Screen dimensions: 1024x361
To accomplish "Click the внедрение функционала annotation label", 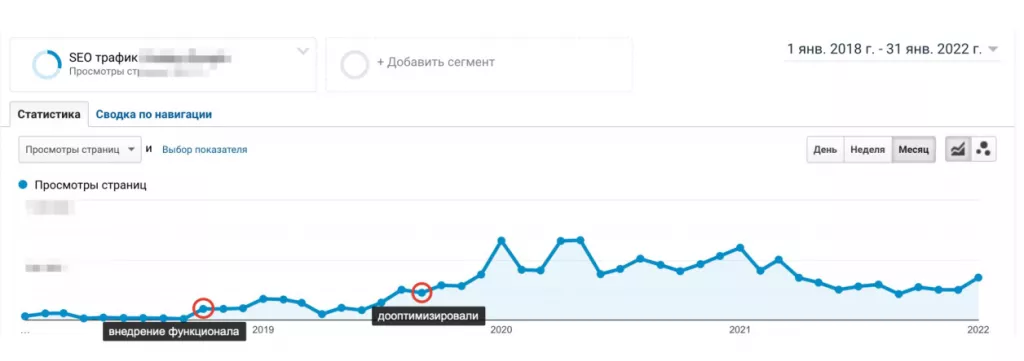I will click(x=175, y=332).
